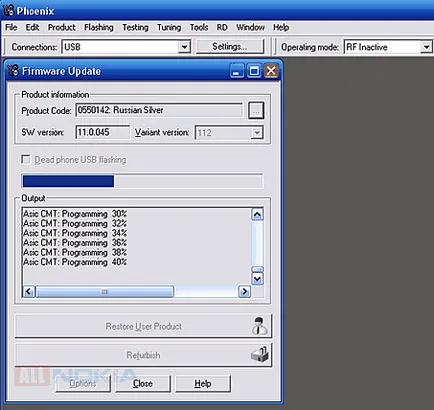Click the output list scroll down arrow
The height and width of the screenshot is (410, 434).
coord(257,279)
